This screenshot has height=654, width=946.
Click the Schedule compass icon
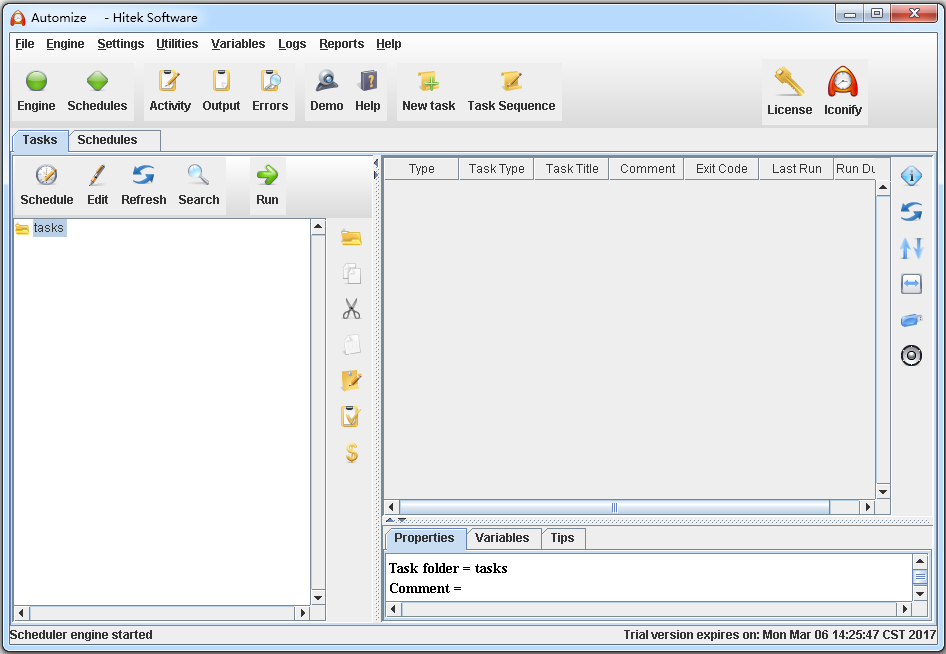pyautogui.click(x=46, y=175)
